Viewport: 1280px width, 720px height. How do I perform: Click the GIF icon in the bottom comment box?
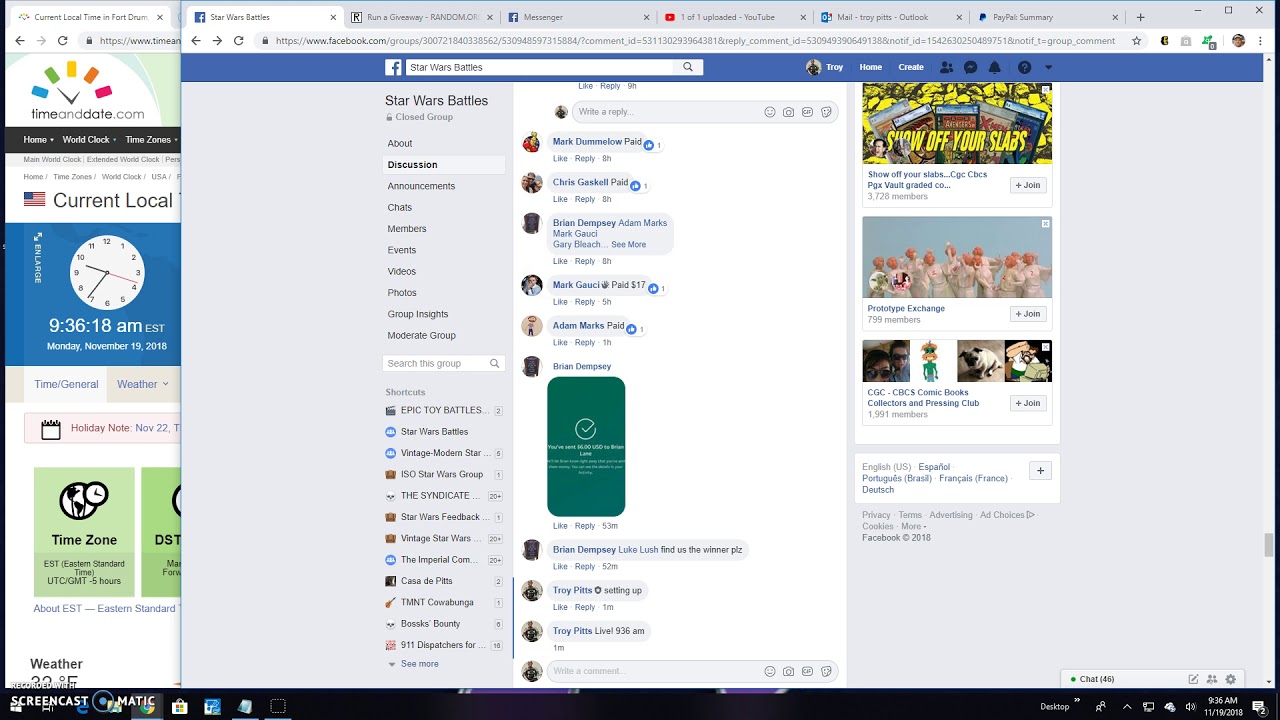click(x=808, y=671)
